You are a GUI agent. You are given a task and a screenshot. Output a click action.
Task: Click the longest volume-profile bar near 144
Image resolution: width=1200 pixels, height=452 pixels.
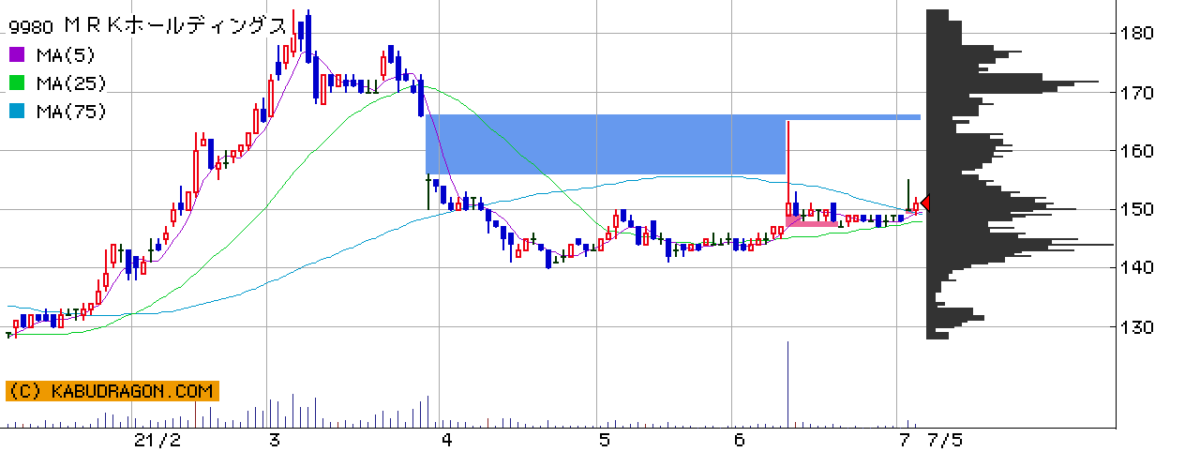coord(1019,244)
